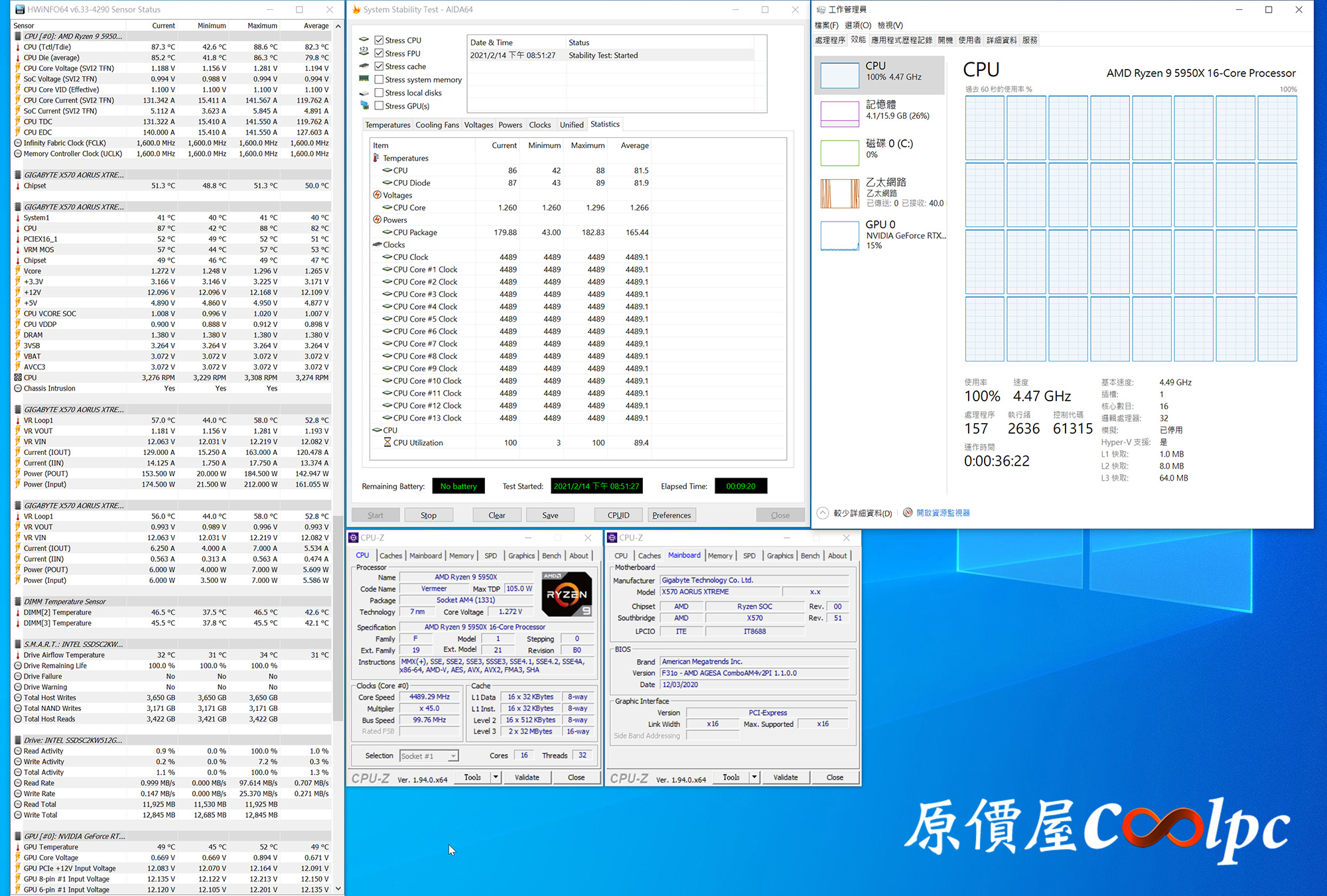Click Temperatures group icon in statistics list
Viewport: 1327px width, 896px height.
point(376,158)
